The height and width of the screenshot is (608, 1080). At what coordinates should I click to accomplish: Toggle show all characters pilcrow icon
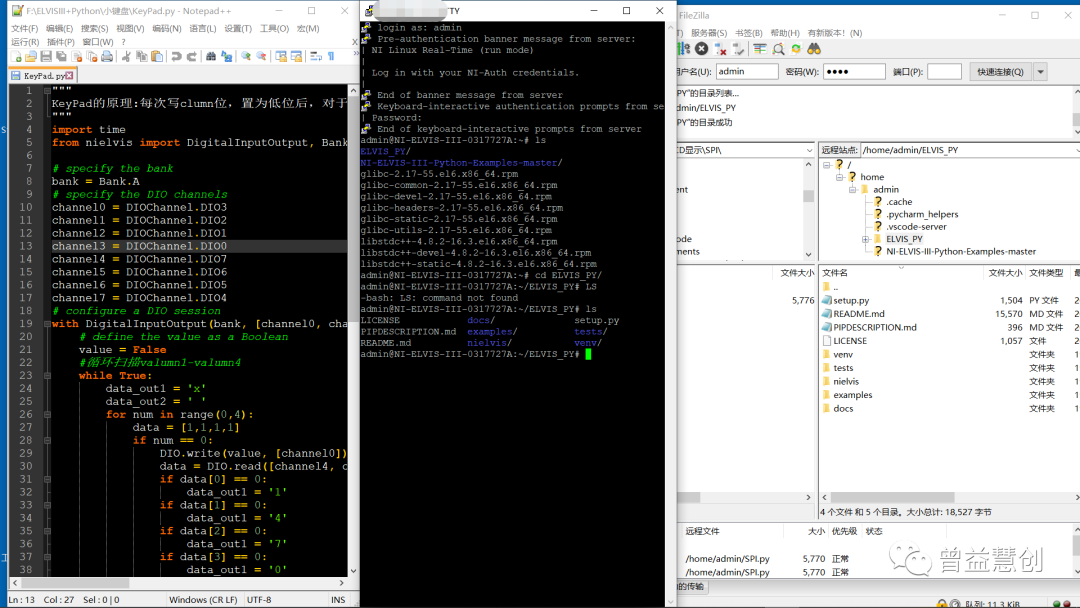pyautogui.click(x=331, y=56)
